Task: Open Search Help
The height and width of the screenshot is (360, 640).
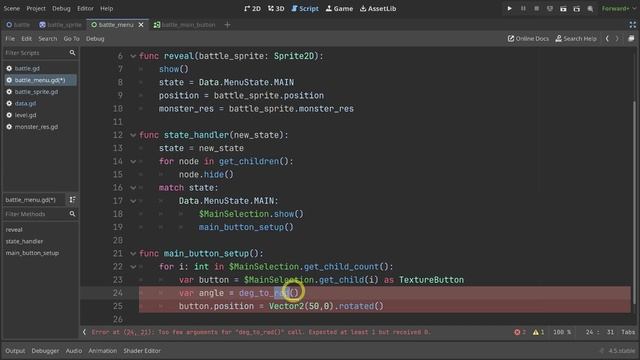Action: [x=576, y=39]
